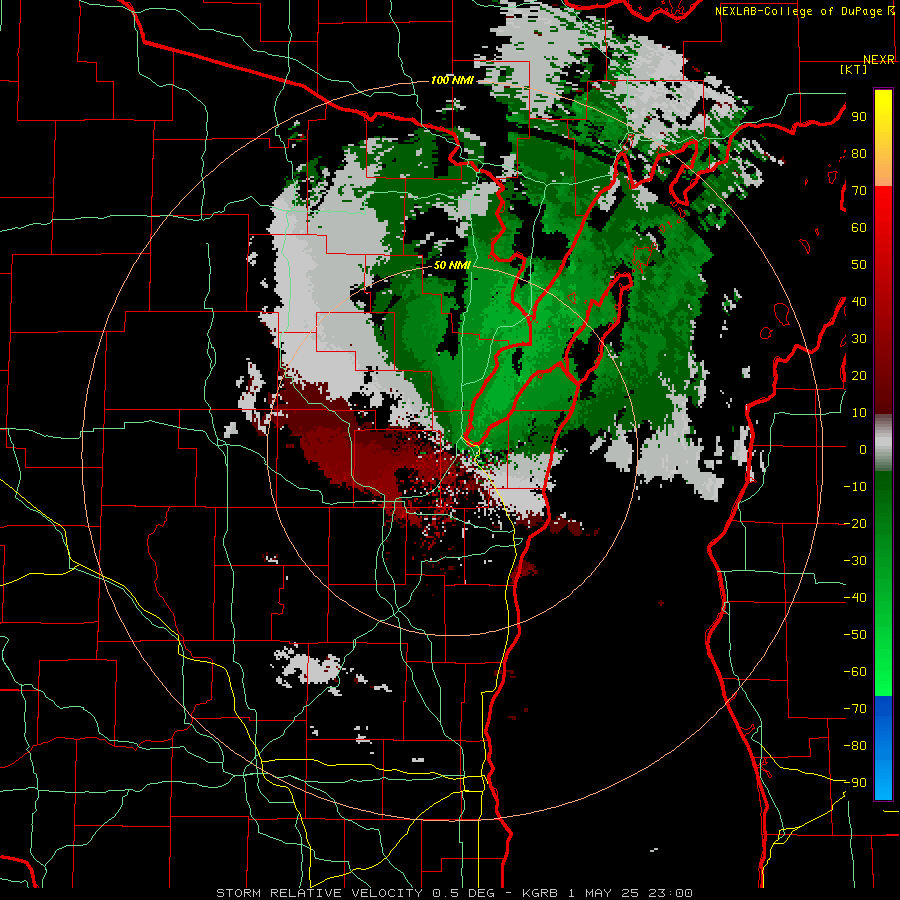Click the 70 value on velocity scale
This screenshot has width=900, height=900.
(859, 191)
